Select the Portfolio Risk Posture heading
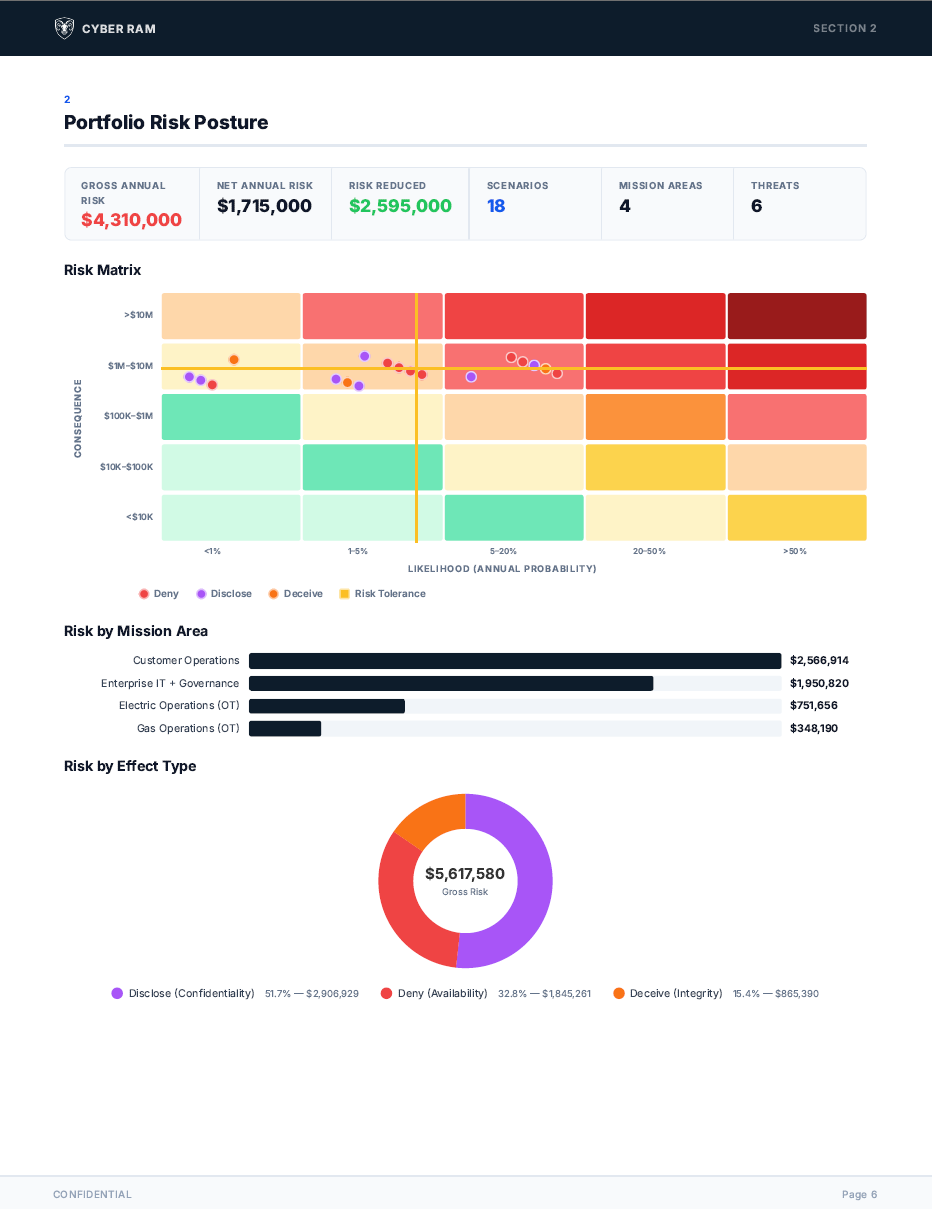 click(x=166, y=122)
